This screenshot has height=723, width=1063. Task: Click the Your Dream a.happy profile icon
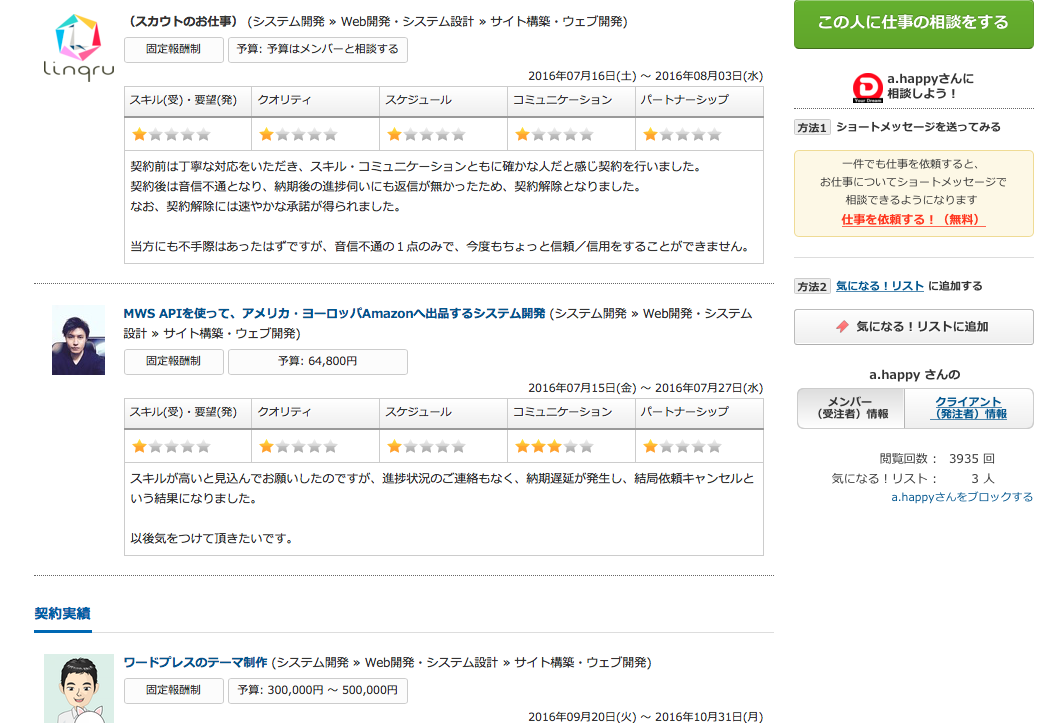click(x=867, y=87)
